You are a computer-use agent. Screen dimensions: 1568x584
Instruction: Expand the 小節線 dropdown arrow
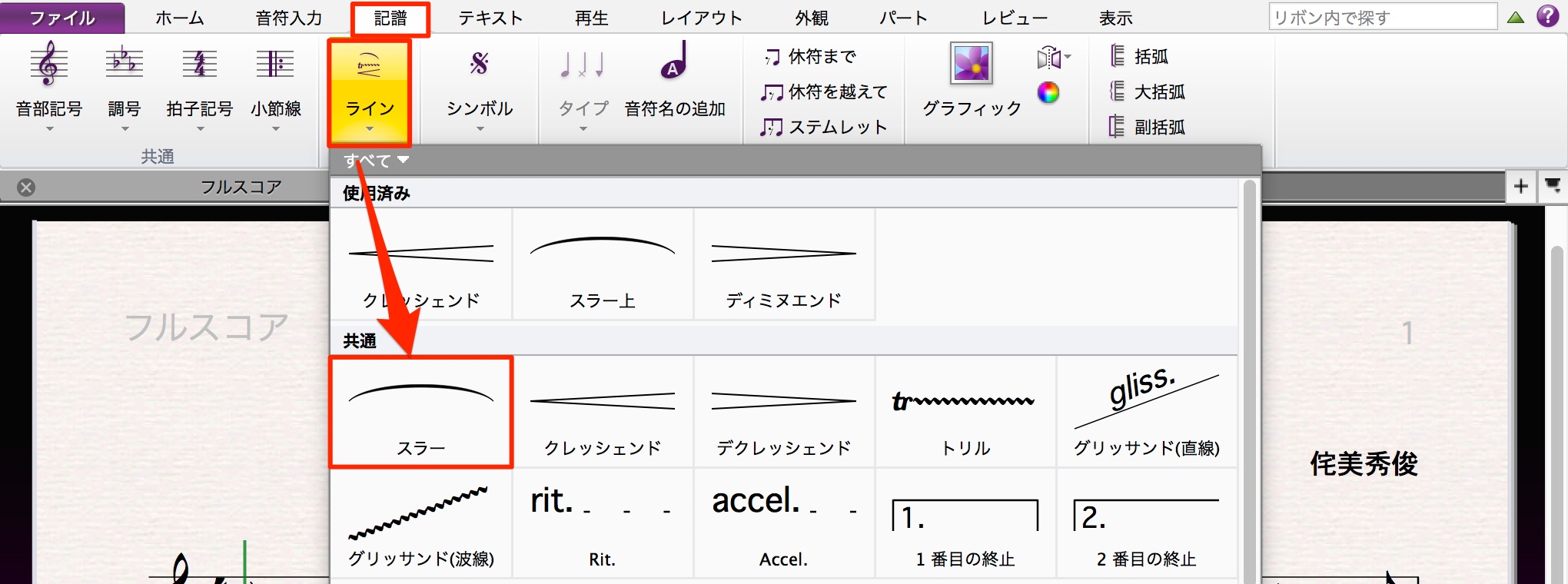[x=275, y=129]
